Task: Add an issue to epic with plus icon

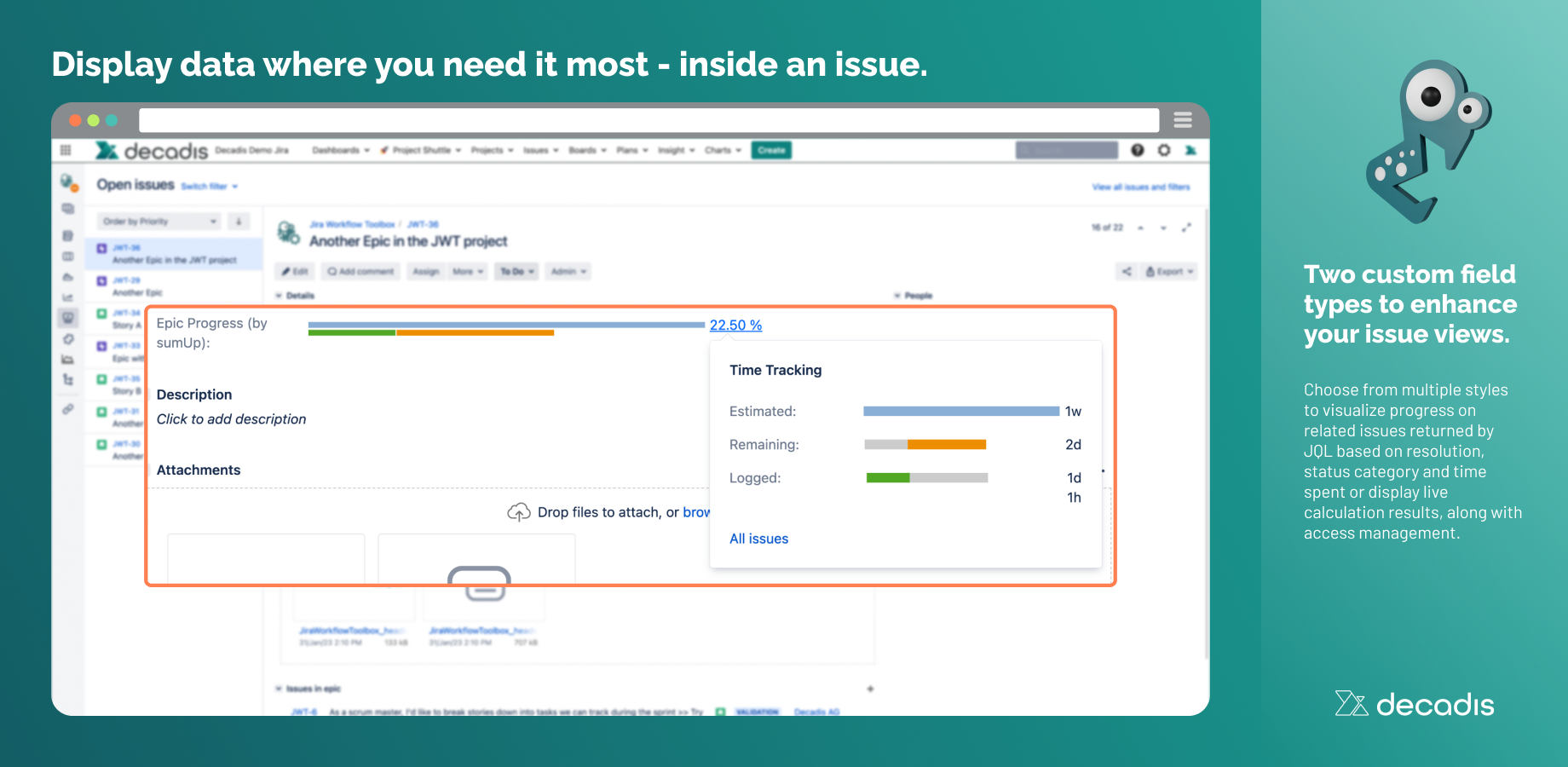Action: click(870, 689)
